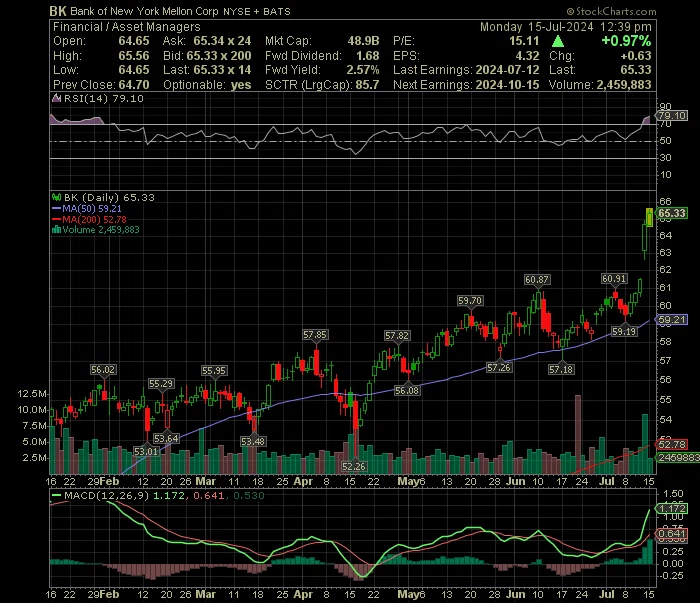Click the 57.18 trough price label
The height and width of the screenshot is (603, 700).
561,370
